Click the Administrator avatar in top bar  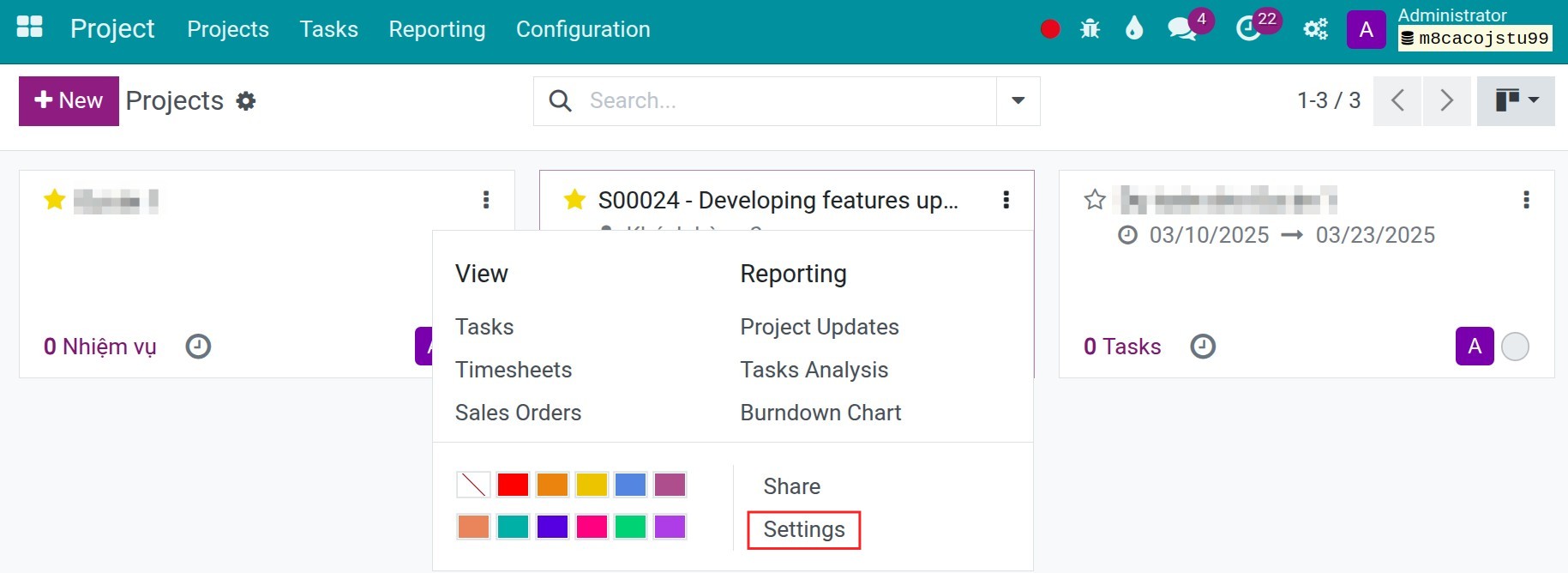tap(1367, 30)
